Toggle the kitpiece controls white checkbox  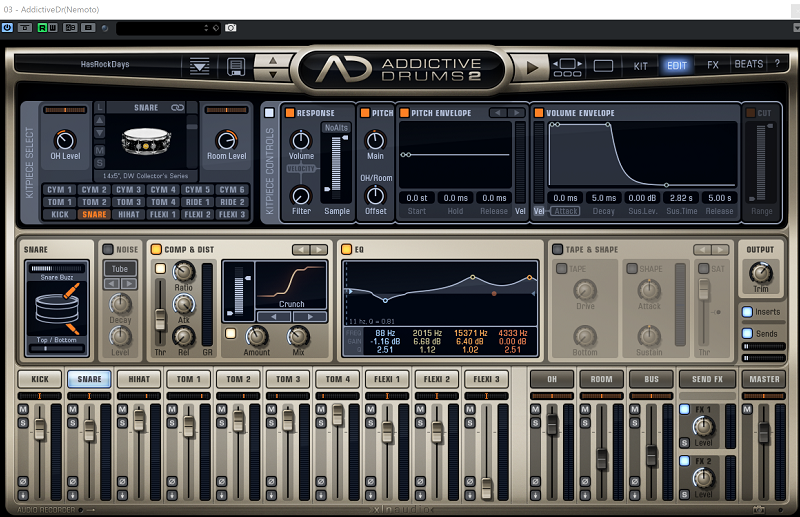pyautogui.click(x=269, y=113)
